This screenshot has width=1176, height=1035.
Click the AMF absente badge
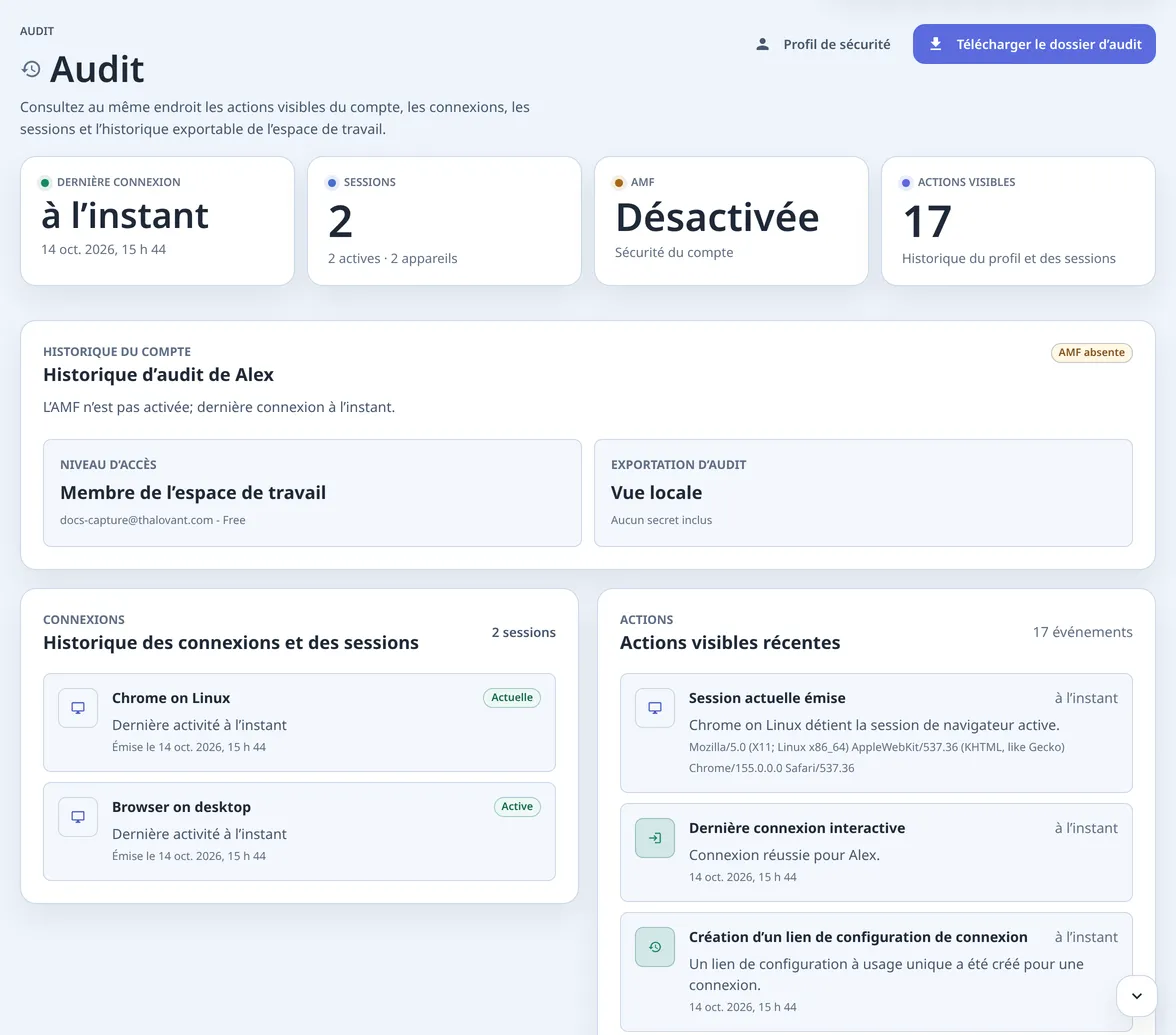pyautogui.click(x=1091, y=352)
